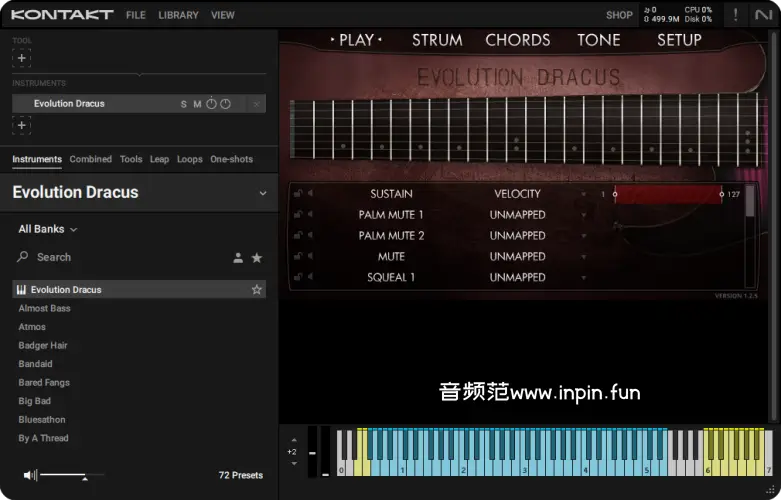Image resolution: width=781 pixels, height=500 pixels.
Task: Click the exclamation notification icon
Action: click(736, 15)
